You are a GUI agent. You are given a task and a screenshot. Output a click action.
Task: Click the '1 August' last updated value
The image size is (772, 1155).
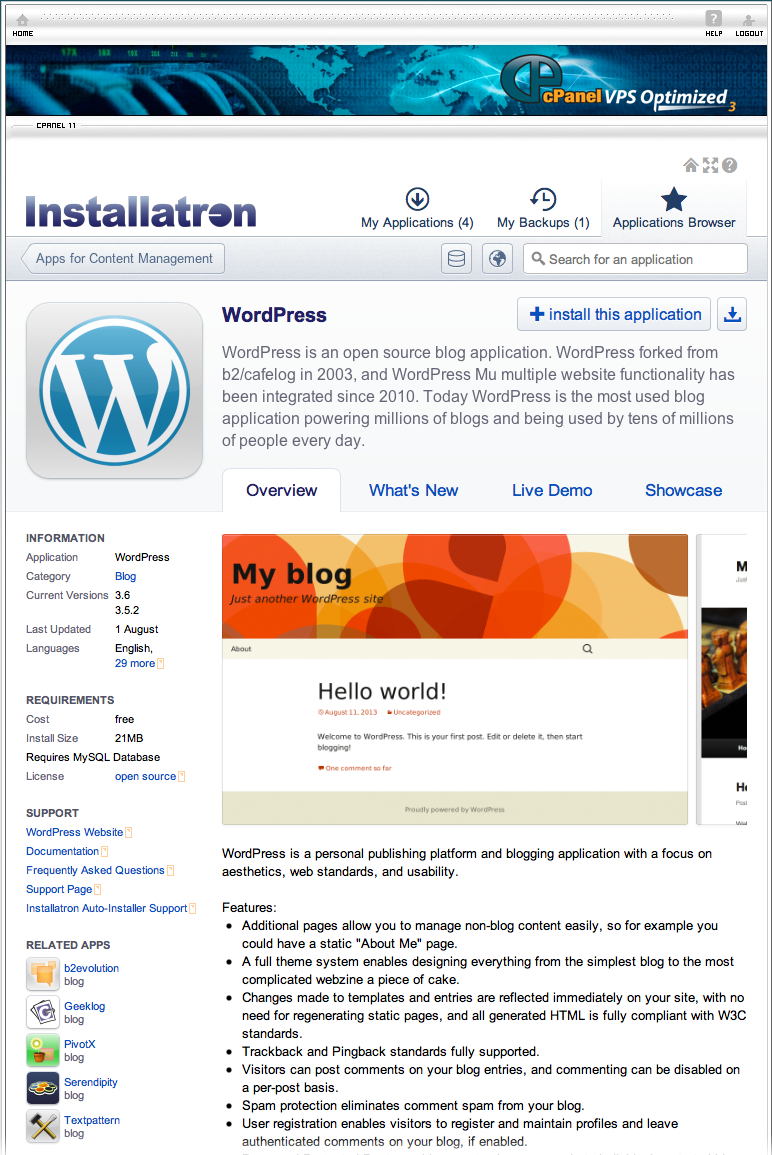point(136,629)
